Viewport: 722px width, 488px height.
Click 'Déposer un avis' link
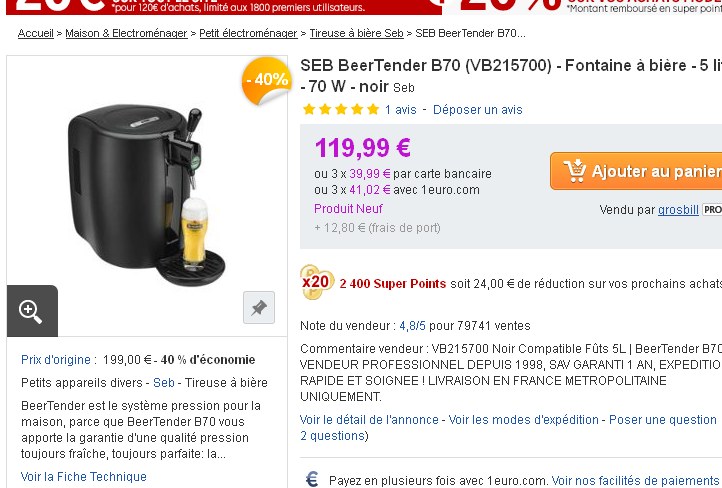click(x=477, y=109)
